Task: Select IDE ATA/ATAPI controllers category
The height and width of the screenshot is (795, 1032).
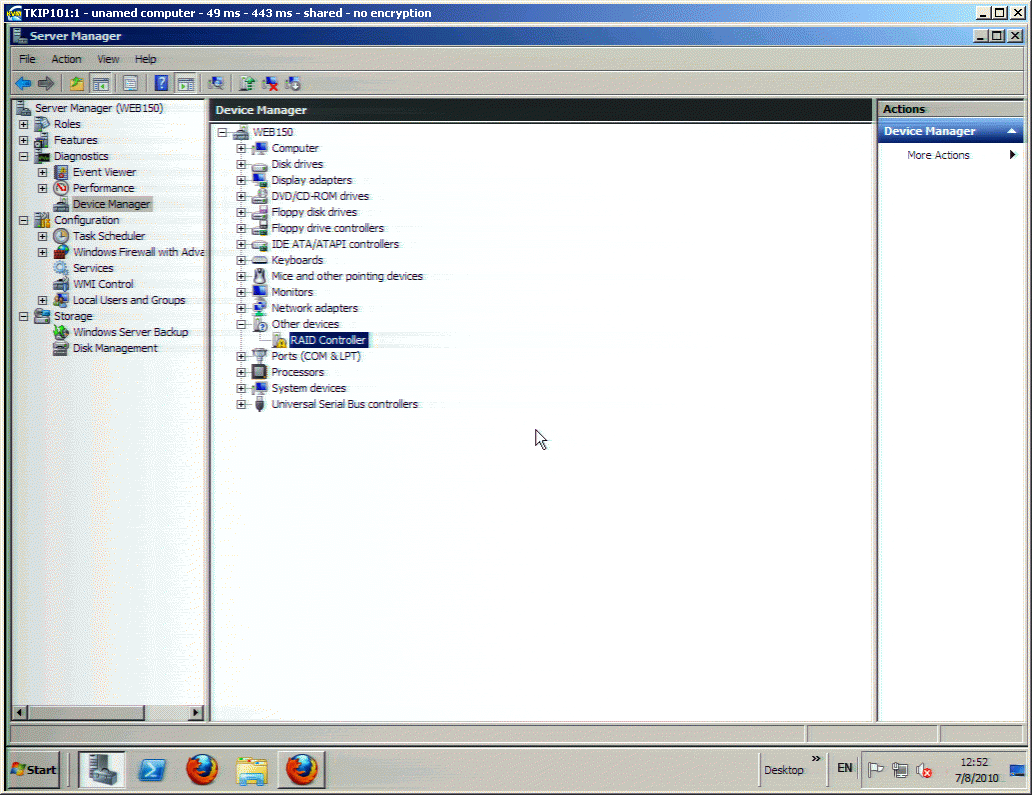Action: click(x=335, y=244)
